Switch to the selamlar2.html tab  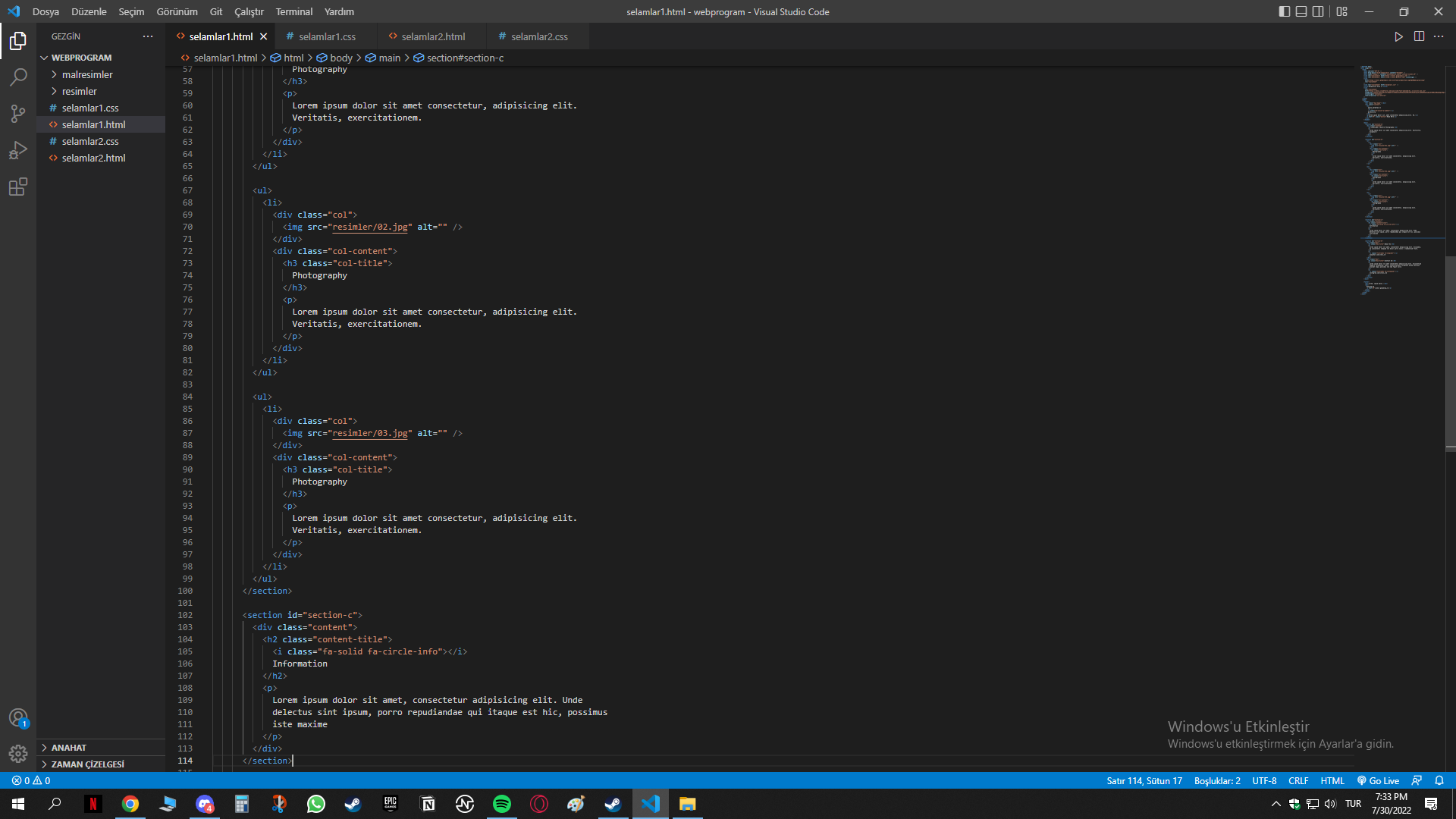tap(432, 36)
